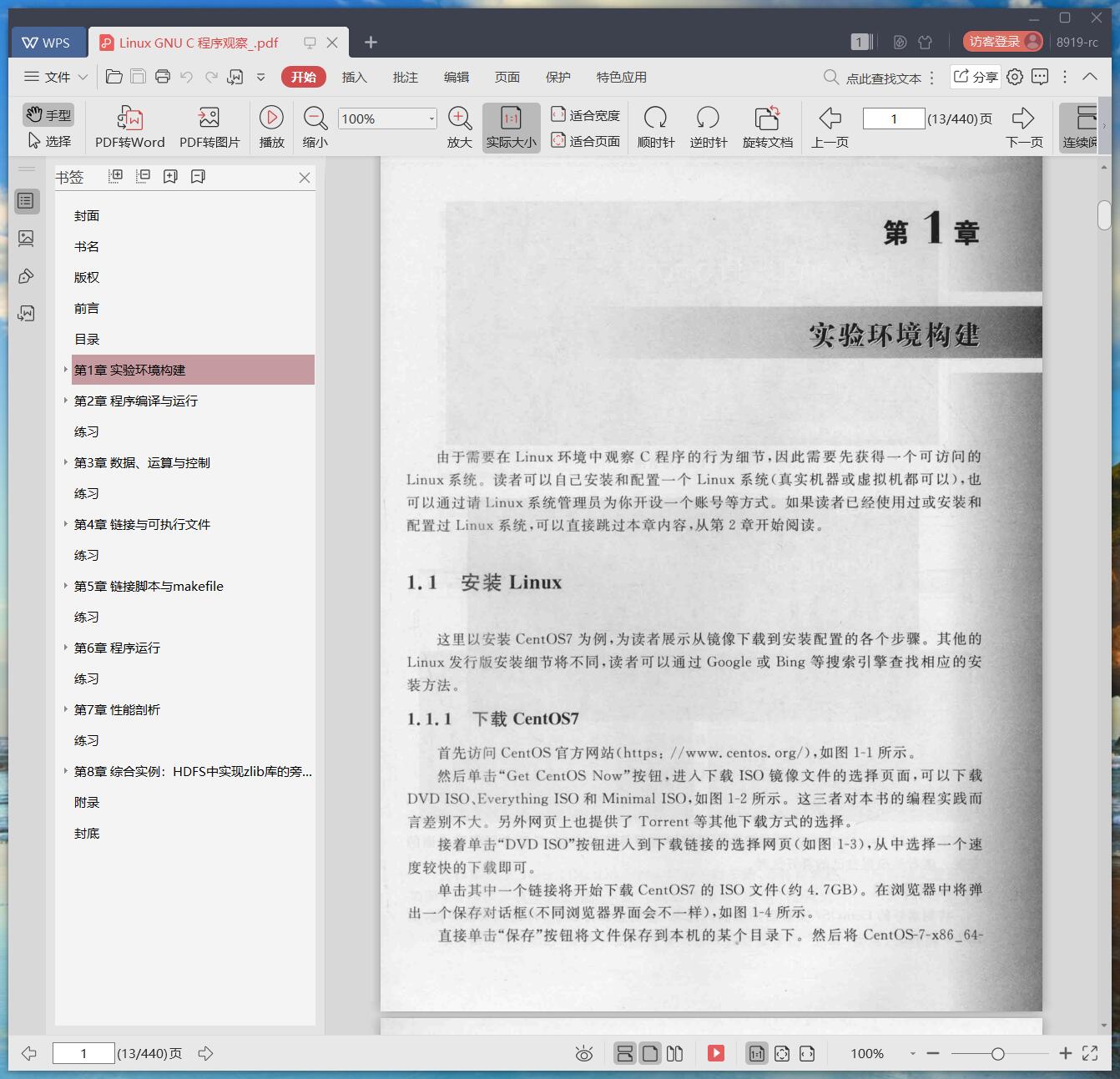Switch to the 特色应用 ribbon tab

tap(621, 77)
